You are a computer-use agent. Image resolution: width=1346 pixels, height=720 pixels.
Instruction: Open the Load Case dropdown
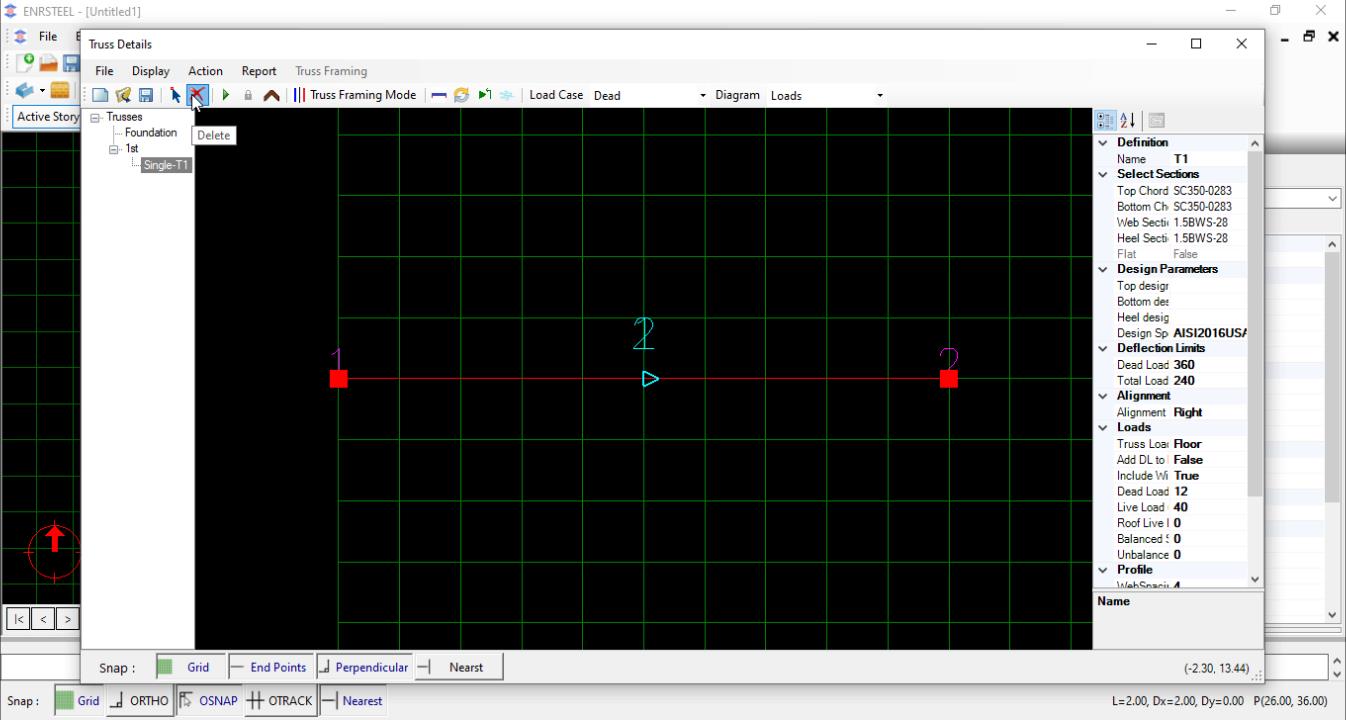[702, 96]
